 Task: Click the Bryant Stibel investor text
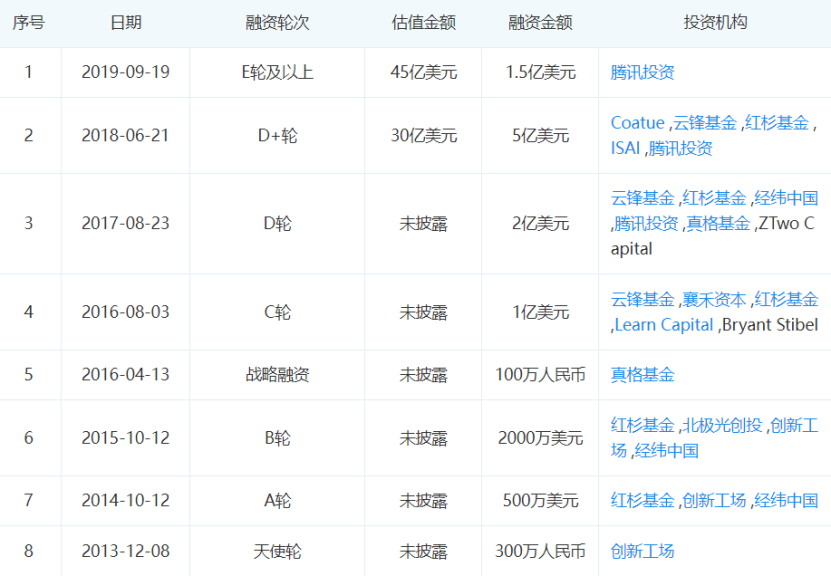click(x=770, y=325)
